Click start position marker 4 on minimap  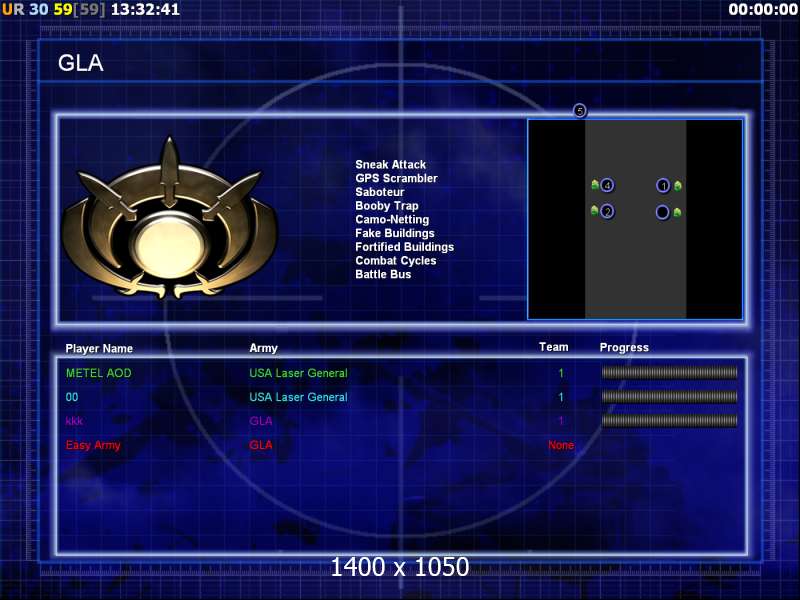click(607, 185)
